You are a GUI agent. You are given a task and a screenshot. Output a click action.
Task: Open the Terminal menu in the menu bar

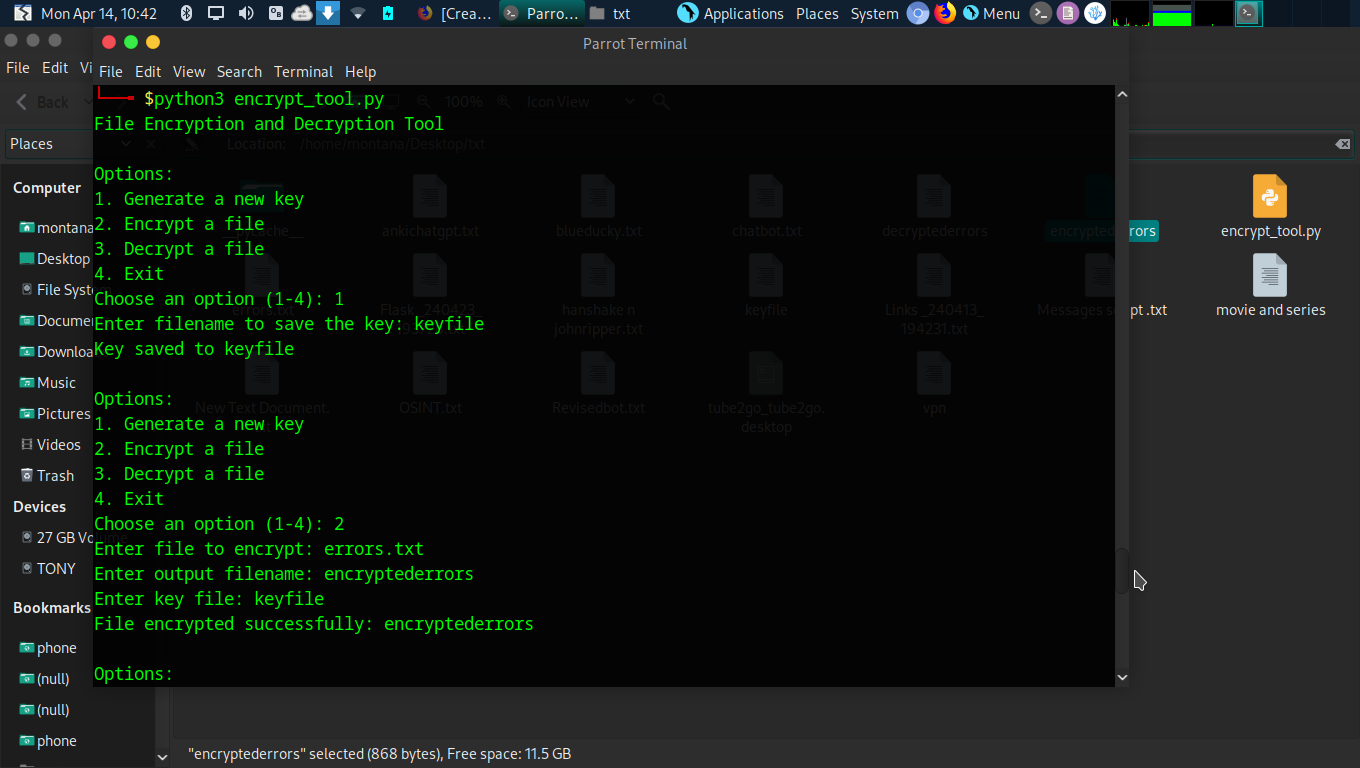(303, 72)
